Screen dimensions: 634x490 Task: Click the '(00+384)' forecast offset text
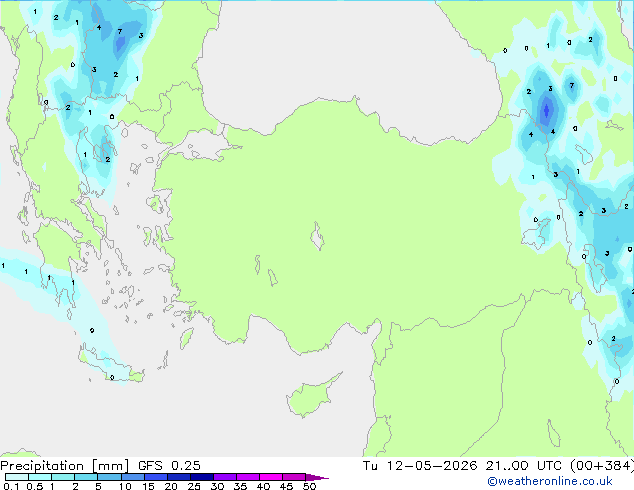tap(602, 466)
